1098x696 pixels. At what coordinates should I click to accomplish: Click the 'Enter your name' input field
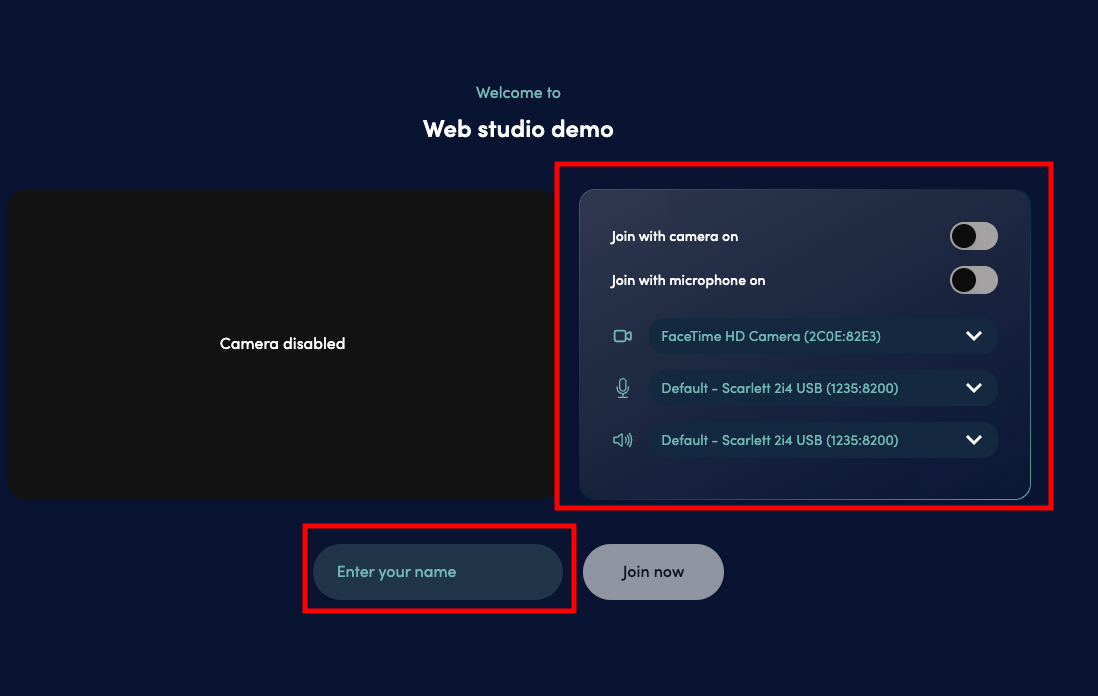coord(438,571)
